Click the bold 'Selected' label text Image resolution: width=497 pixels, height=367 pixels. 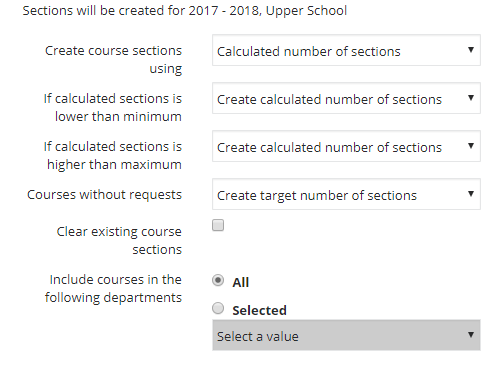tap(259, 311)
